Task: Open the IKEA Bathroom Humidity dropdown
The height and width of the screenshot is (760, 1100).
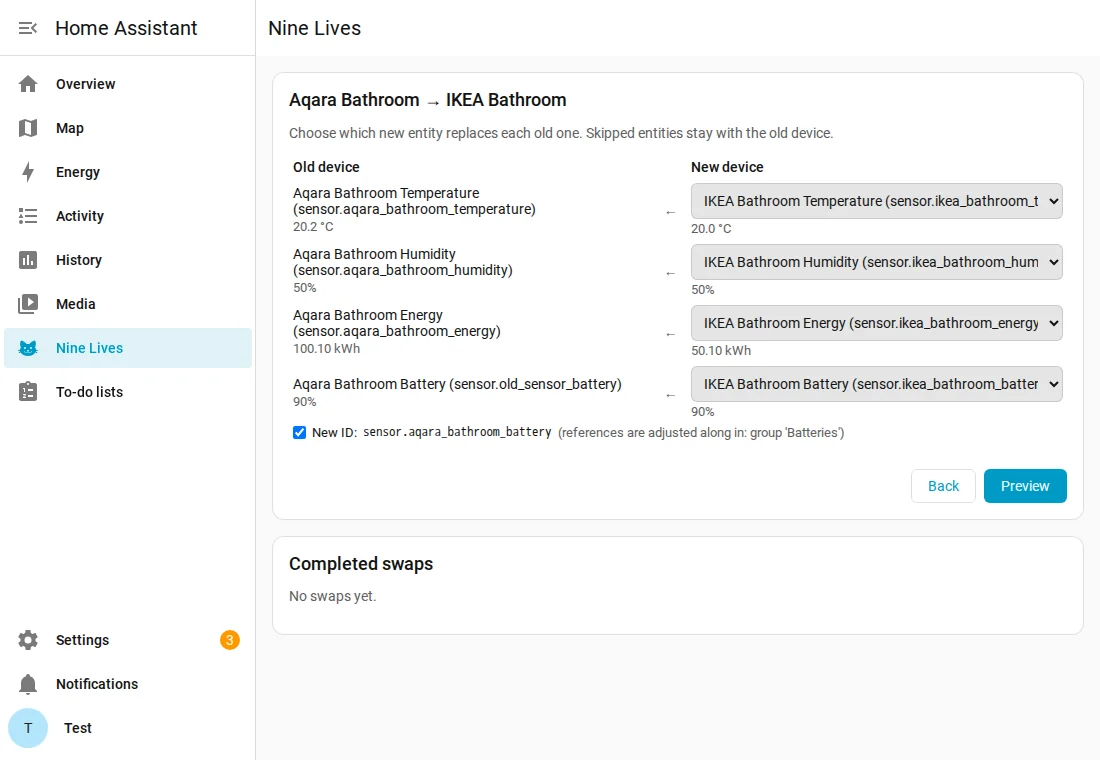Action: 876,262
